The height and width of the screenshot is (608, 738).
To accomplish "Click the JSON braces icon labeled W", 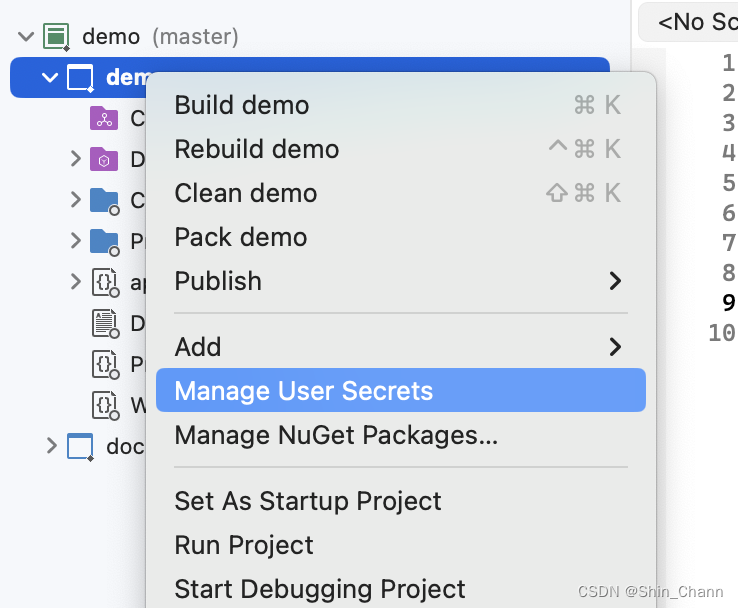I will [103, 404].
